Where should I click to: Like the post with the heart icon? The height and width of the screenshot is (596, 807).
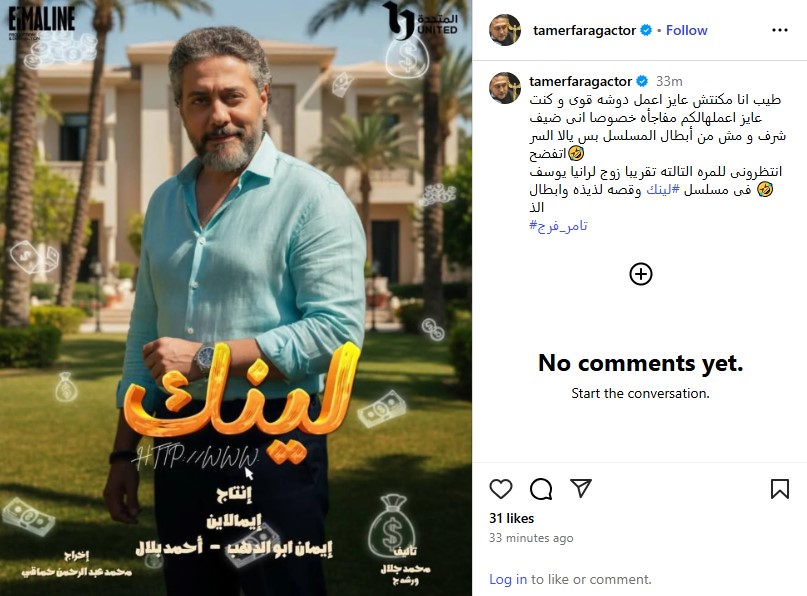pos(501,488)
